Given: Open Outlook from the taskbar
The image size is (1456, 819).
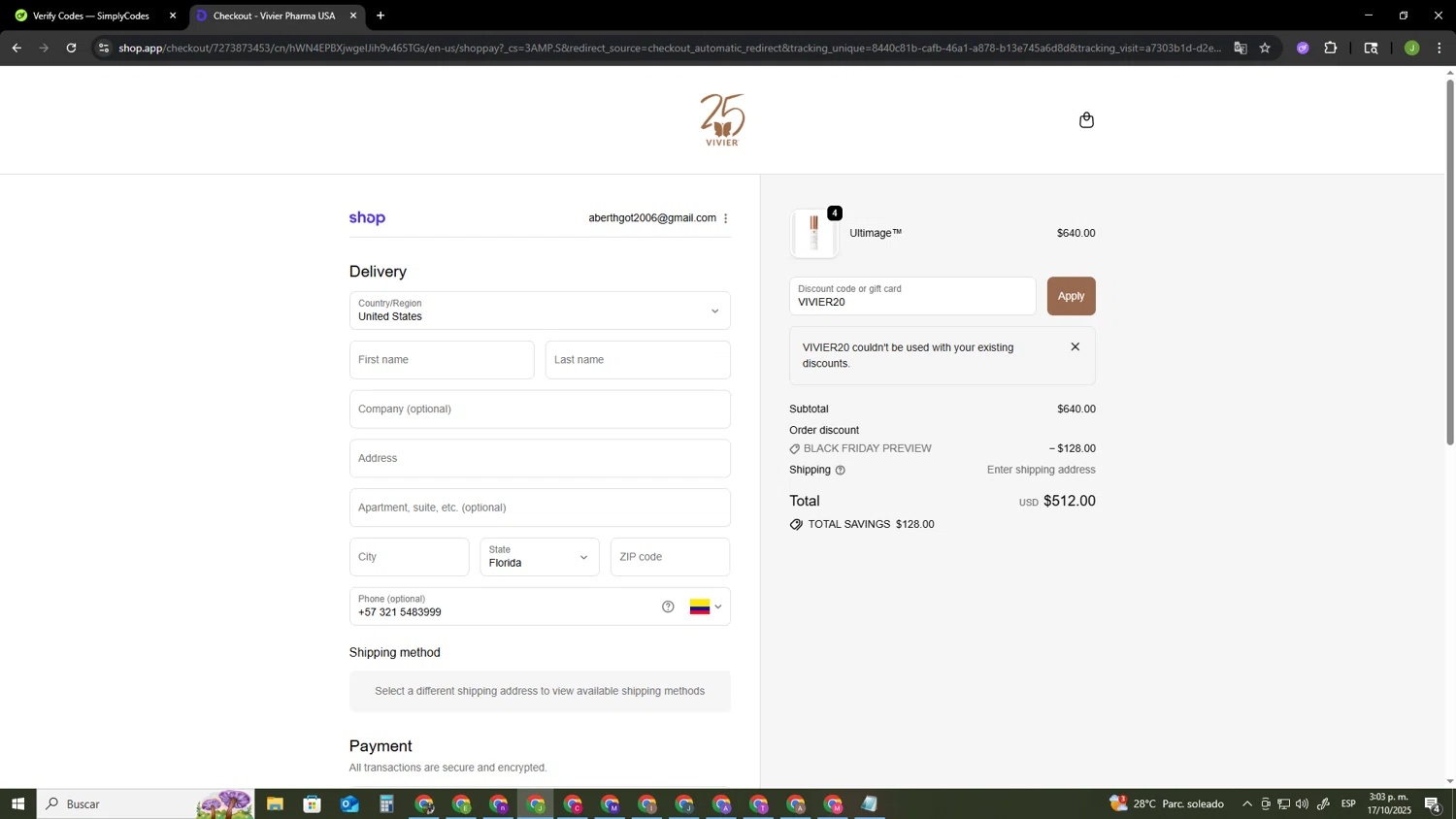Looking at the screenshot, I should click(349, 803).
